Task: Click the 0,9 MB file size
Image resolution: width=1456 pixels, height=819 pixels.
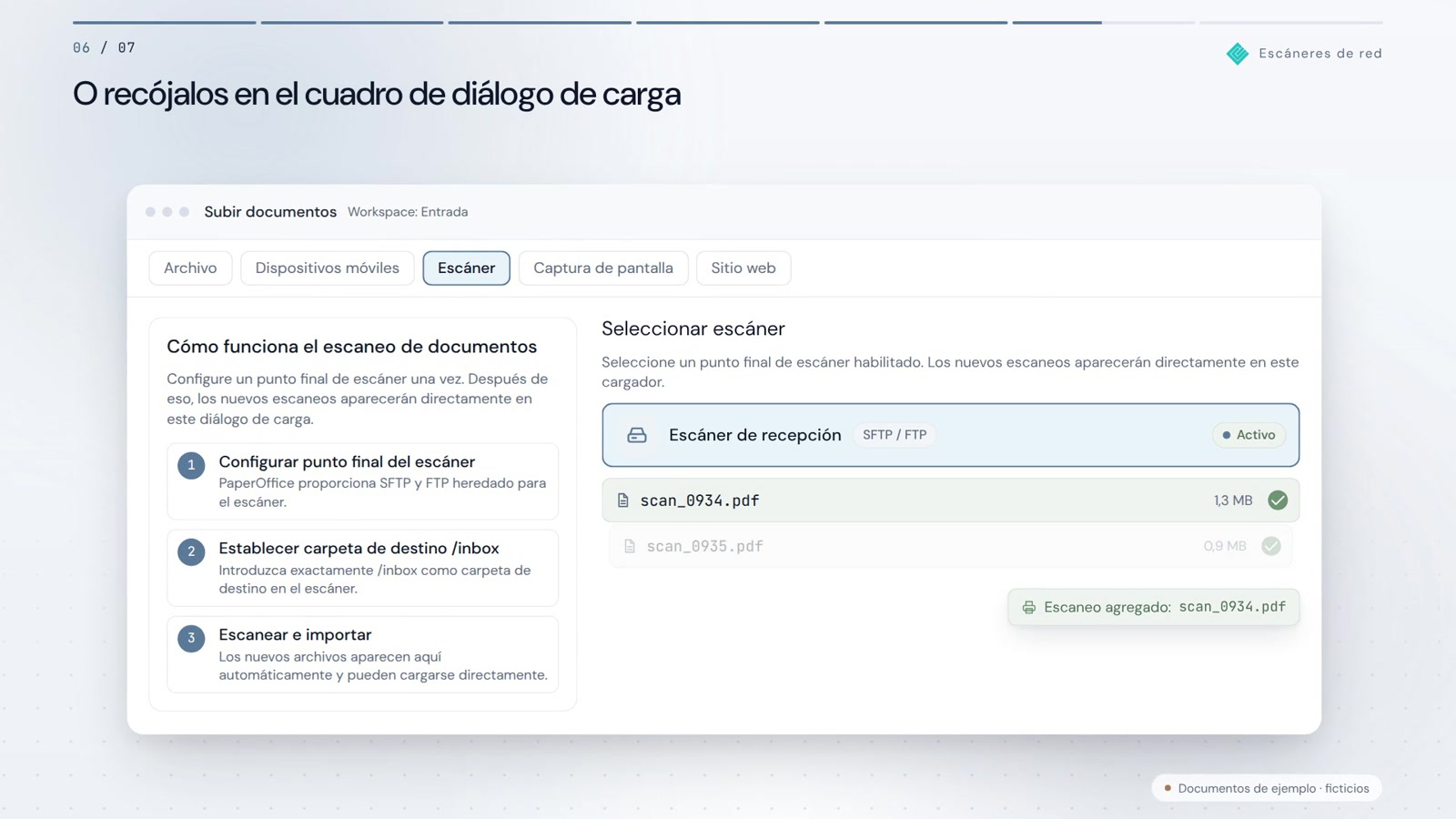Action: click(1225, 546)
